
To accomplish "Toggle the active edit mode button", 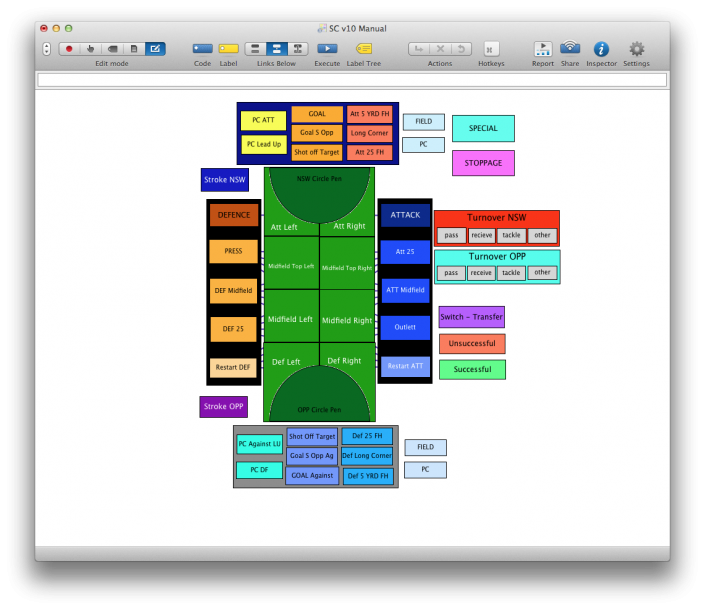I will (x=155, y=48).
